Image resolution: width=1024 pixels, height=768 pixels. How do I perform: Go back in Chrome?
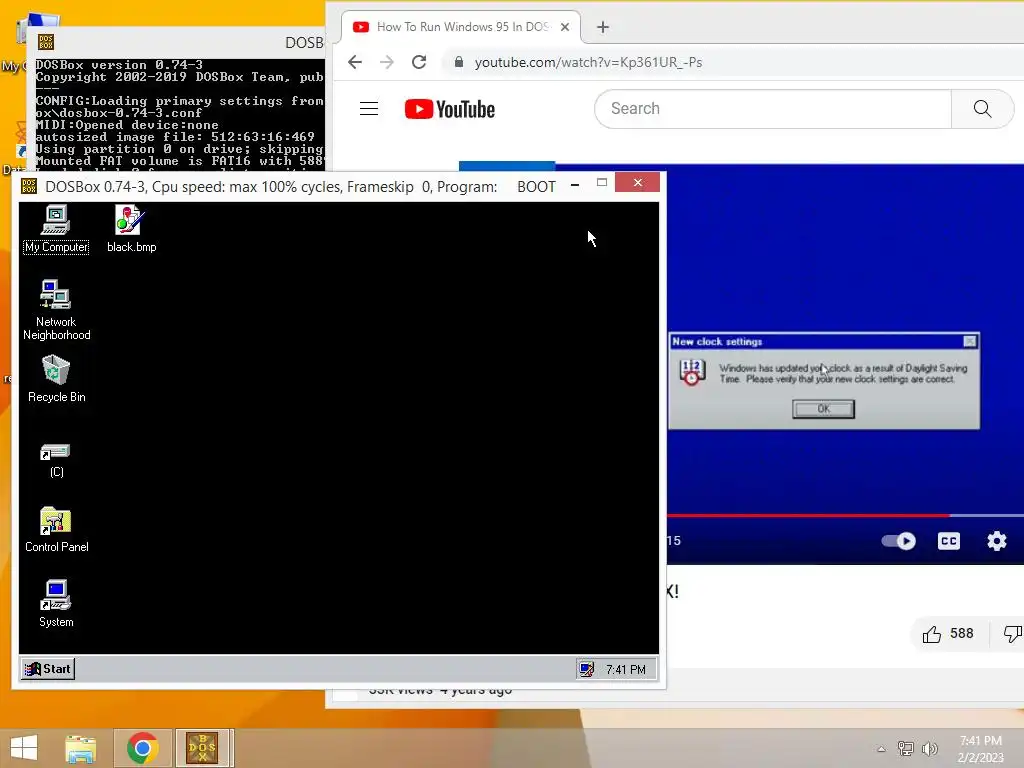click(355, 62)
